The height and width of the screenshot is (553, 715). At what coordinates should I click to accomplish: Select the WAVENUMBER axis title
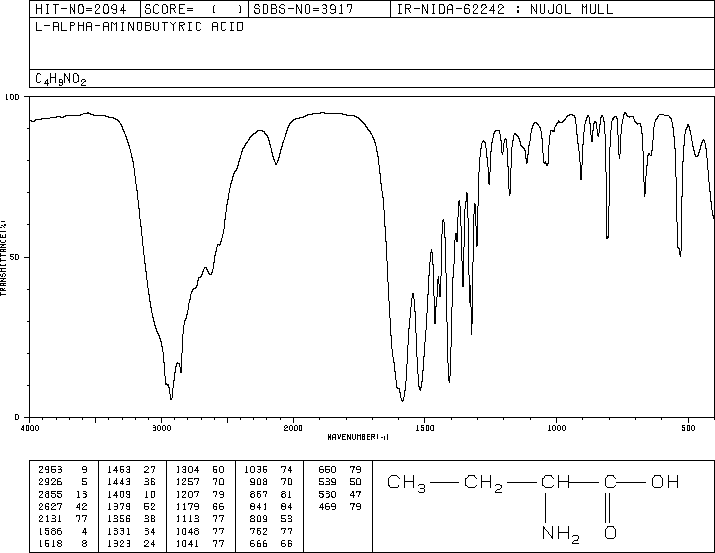point(358,437)
